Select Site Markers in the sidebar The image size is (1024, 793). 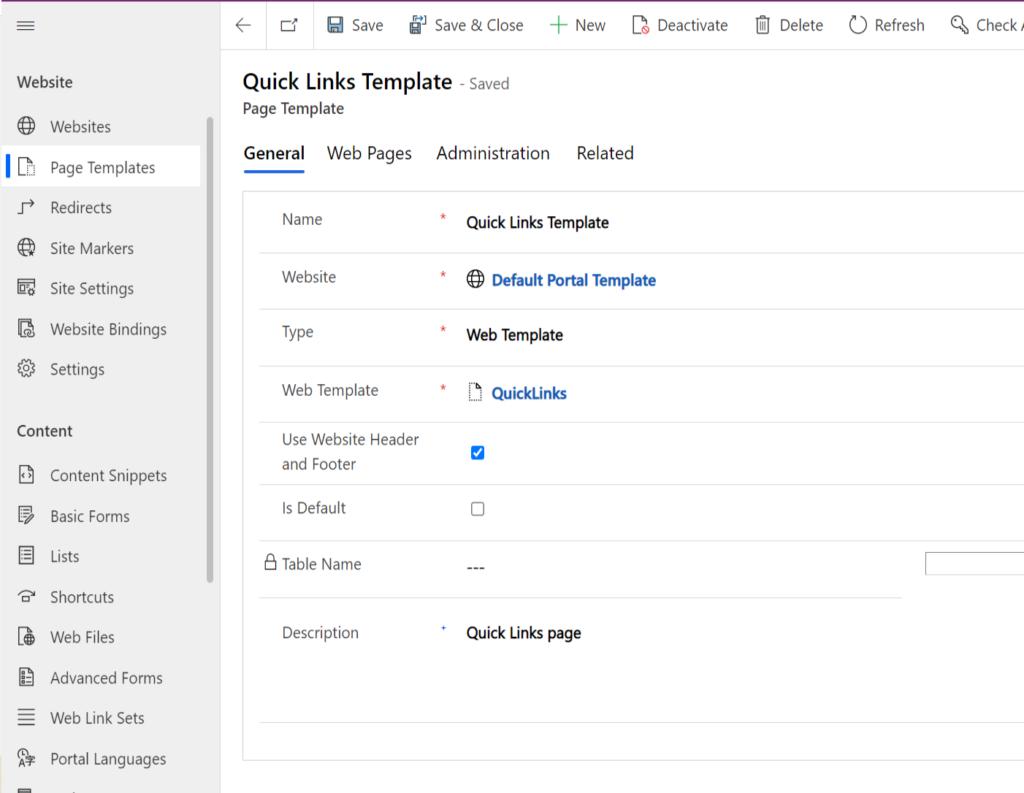coord(92,248)
